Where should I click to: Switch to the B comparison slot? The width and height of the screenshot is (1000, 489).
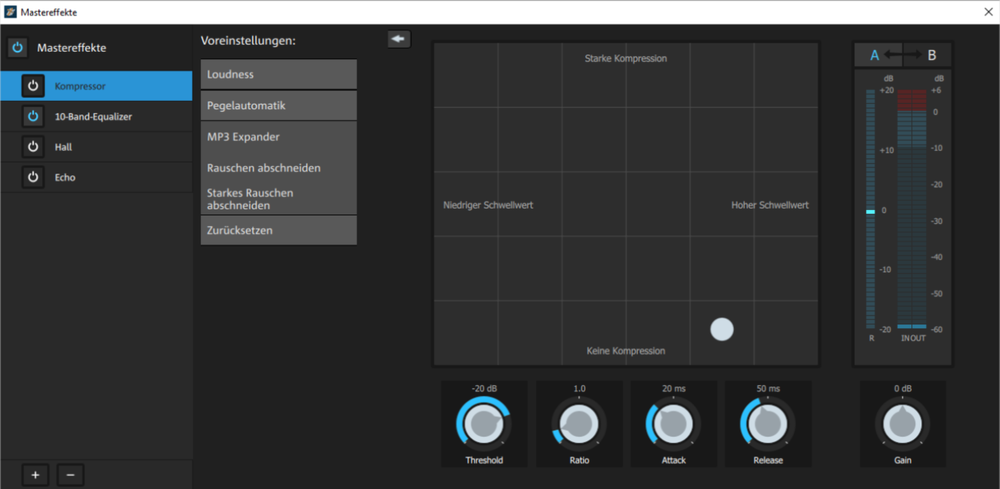click(932, 55)
